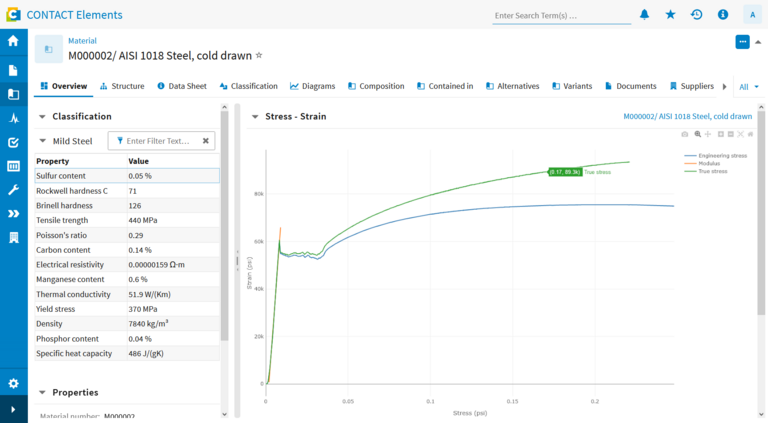Click chart zoom-in box icon
The width and height of the screenshot is (768, 423).
click(x=720, y=134)
